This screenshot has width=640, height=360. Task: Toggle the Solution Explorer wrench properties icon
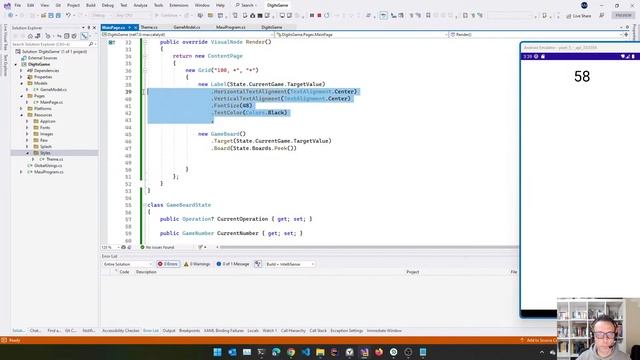[84, 36]
